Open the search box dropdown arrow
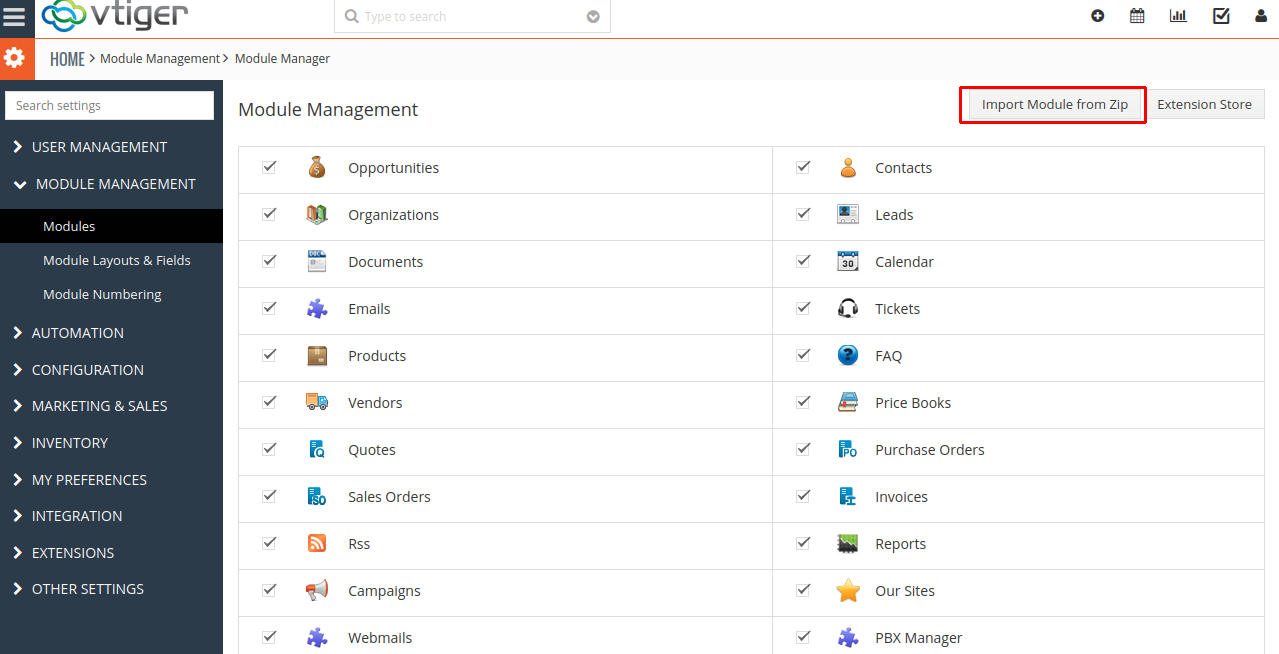 [x=593, y=17]
